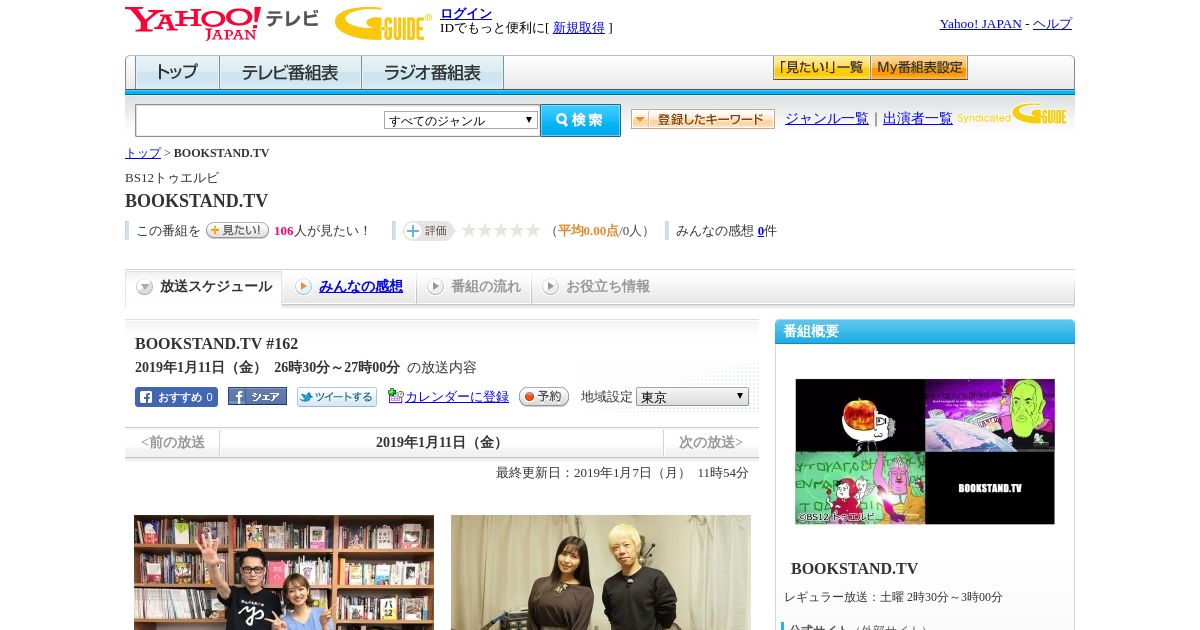Screen dimensions: 1200x630
Task: Click the BOOKSTAND.TV #162 episode title
Action: (216, 343)
